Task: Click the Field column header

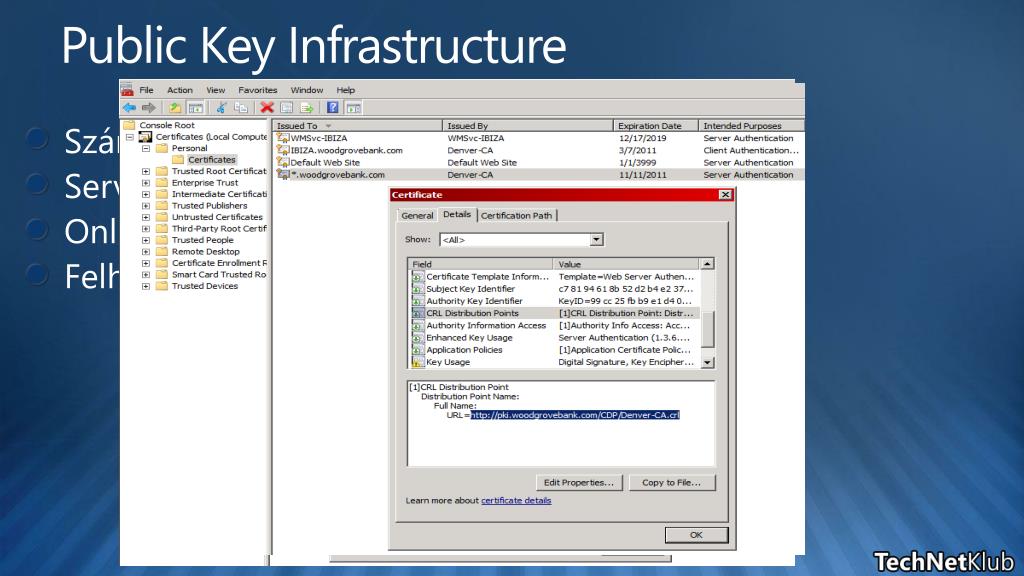Action: (480, 264)
